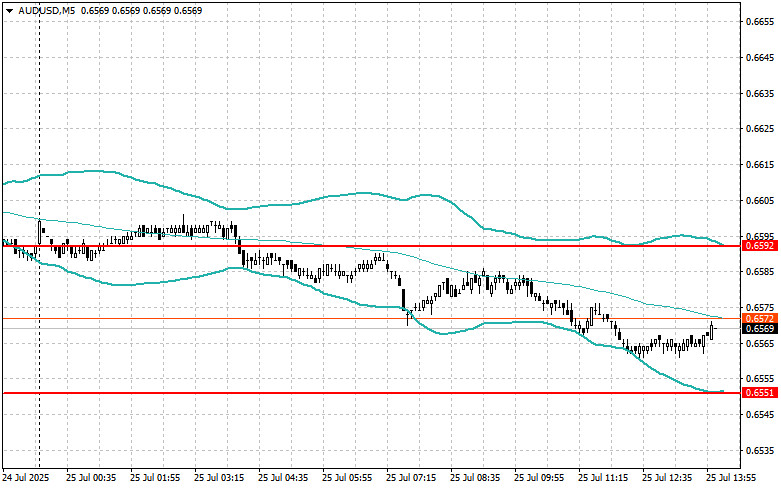Click the 25 Jul 11:15 time label
The width and height of the screenshot is (781, 489).
point(603,478)
